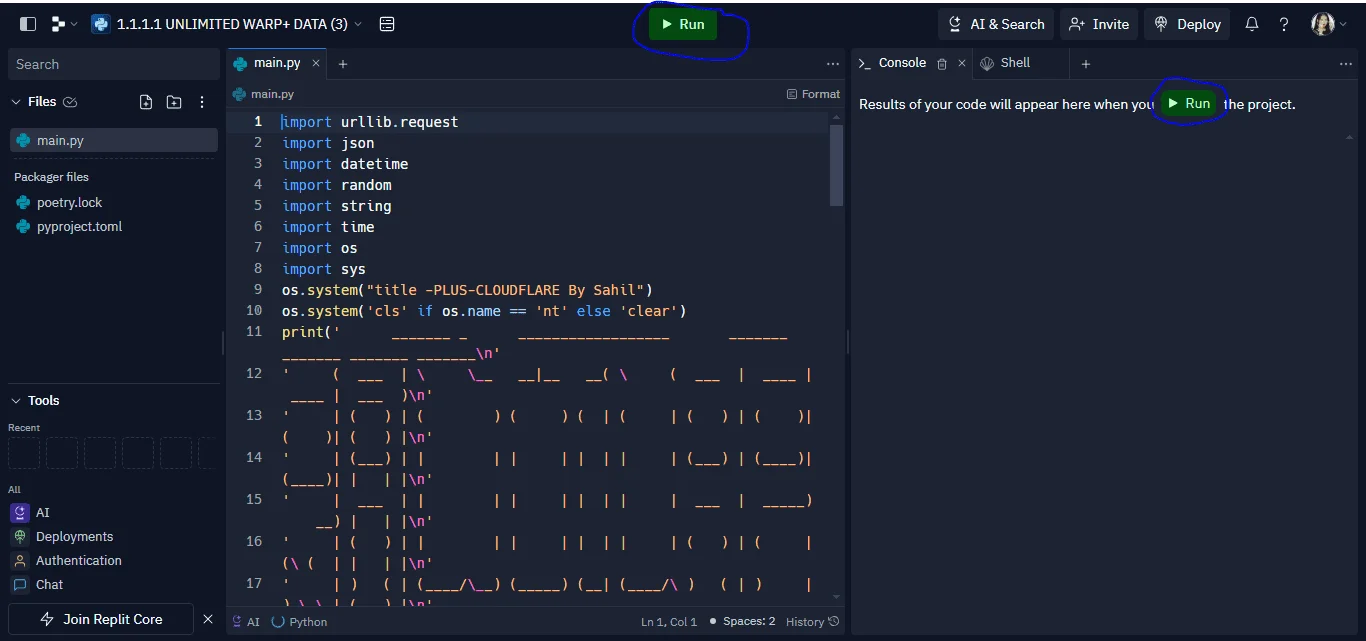This screenshot has height=641, width=1366.
Task: Focus the sidebar Search field
Action: click(113, 64)
